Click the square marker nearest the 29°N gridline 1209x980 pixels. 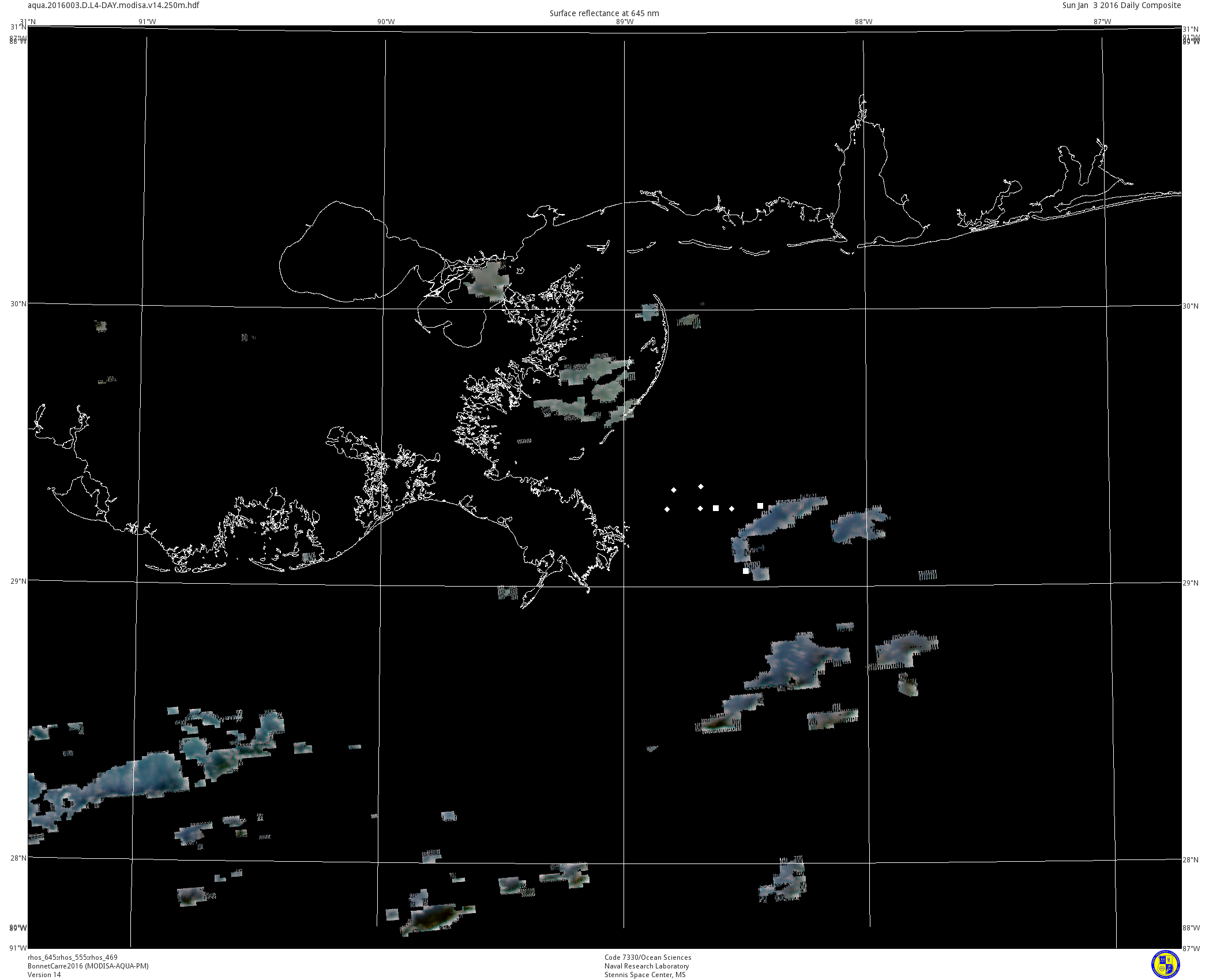(746, 571)
